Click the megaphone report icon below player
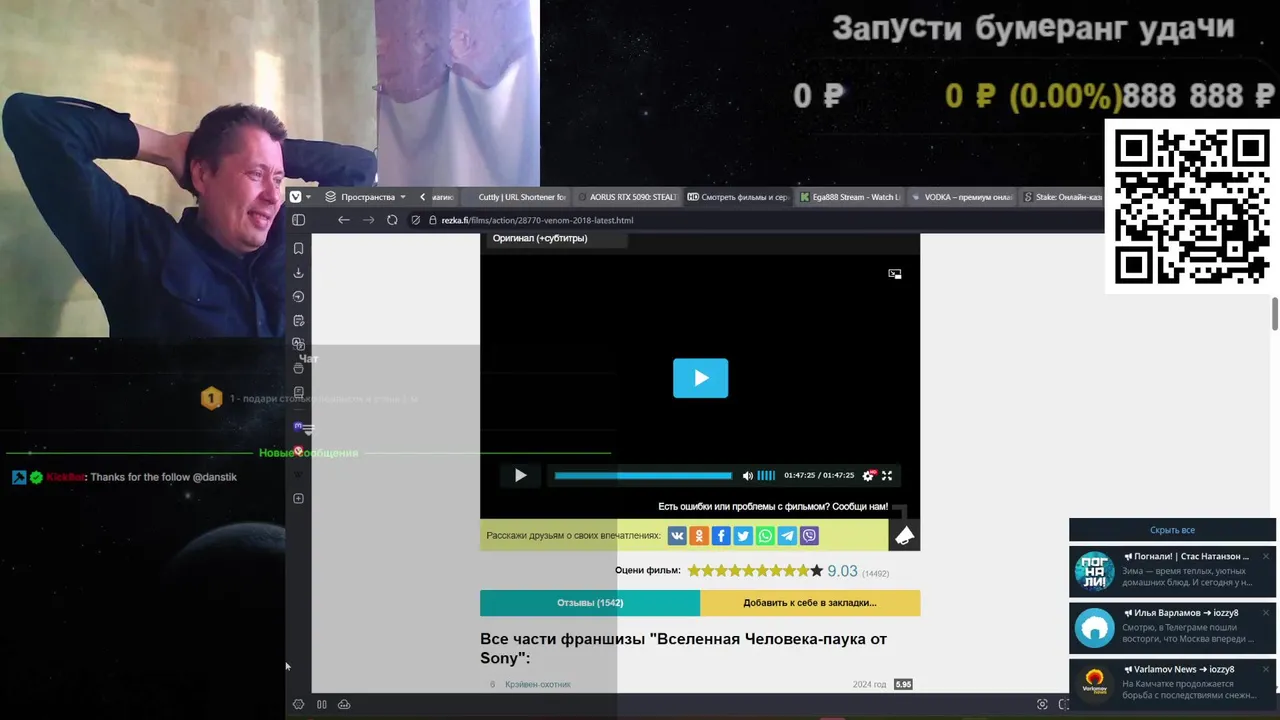Viewport: 1280px width, 720px height. point(904,536)
